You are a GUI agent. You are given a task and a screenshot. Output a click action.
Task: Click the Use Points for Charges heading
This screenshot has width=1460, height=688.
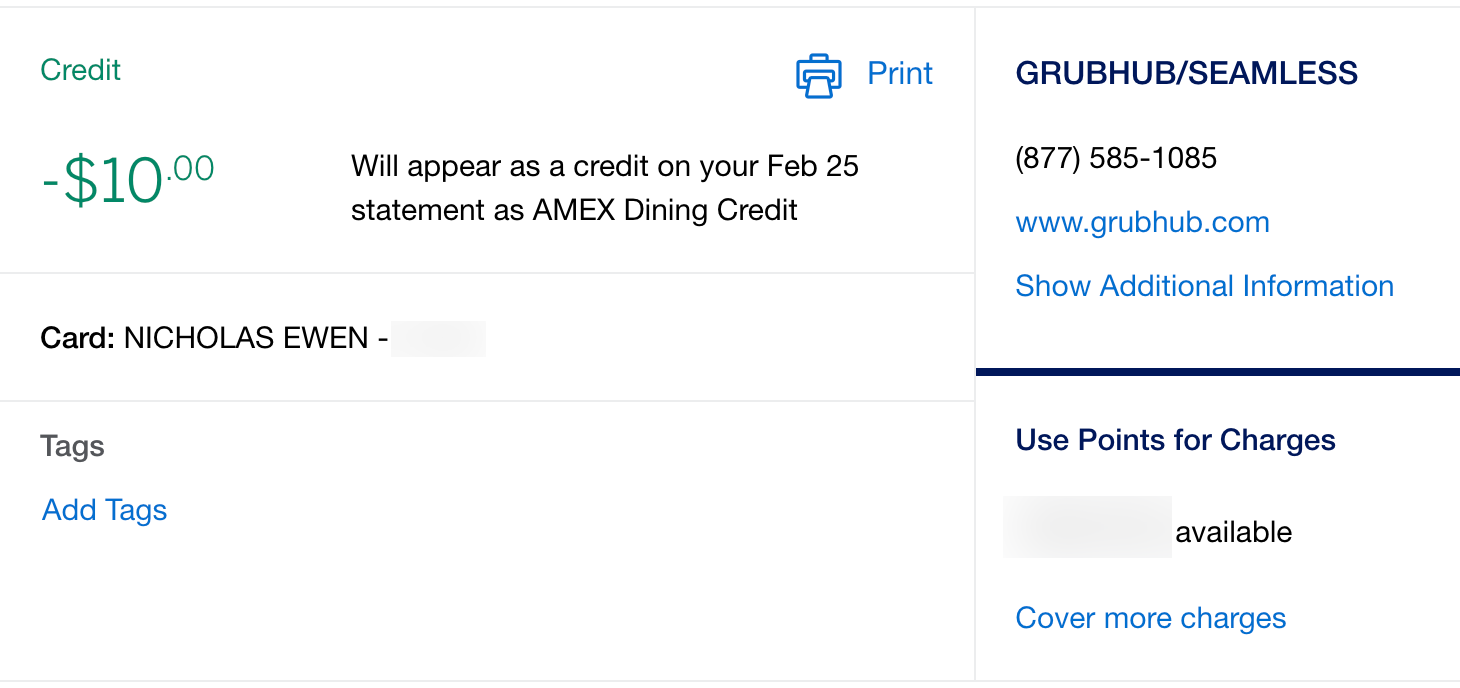[1175, 440]
